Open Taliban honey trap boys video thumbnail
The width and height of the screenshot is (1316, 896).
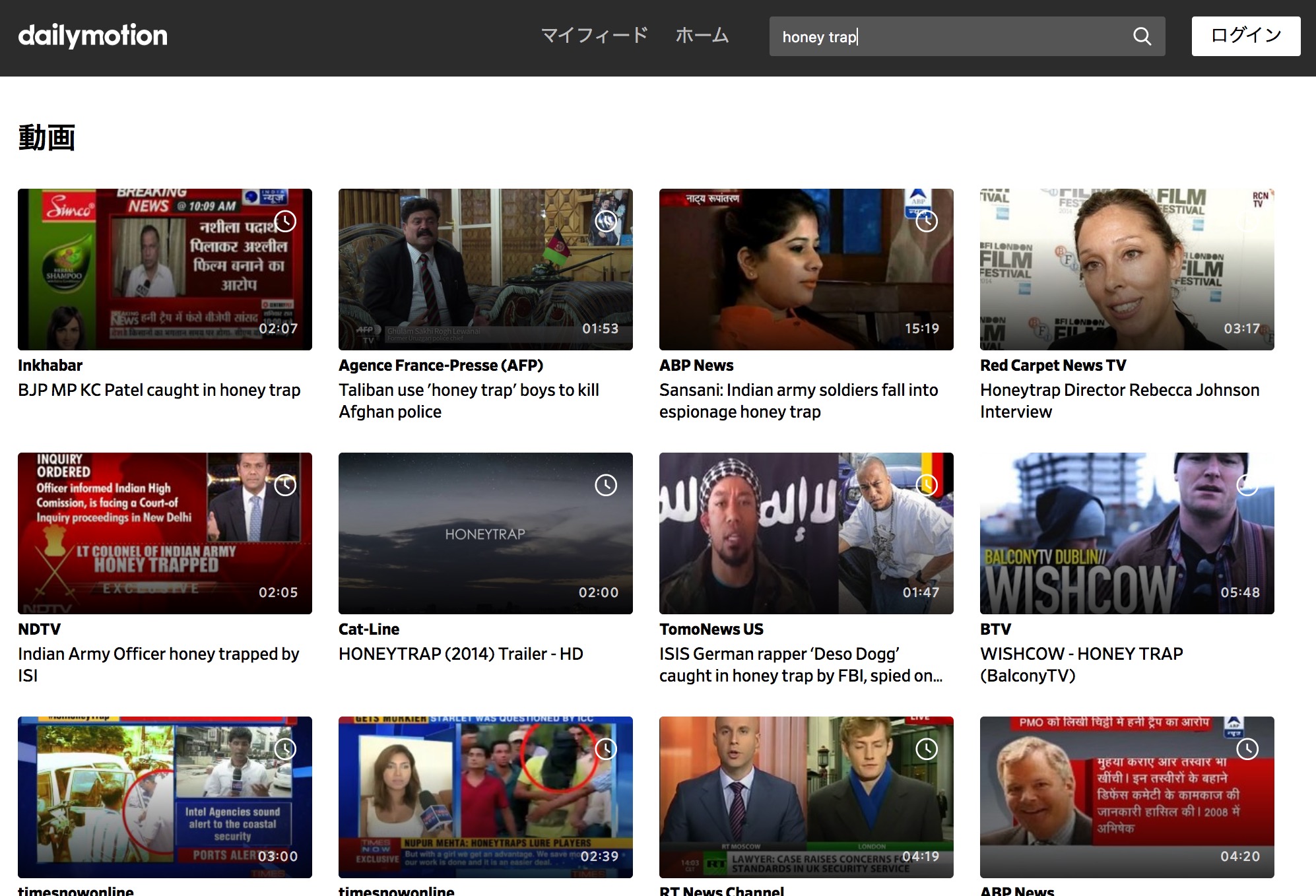pyautogui.click(x=486, y=269)
